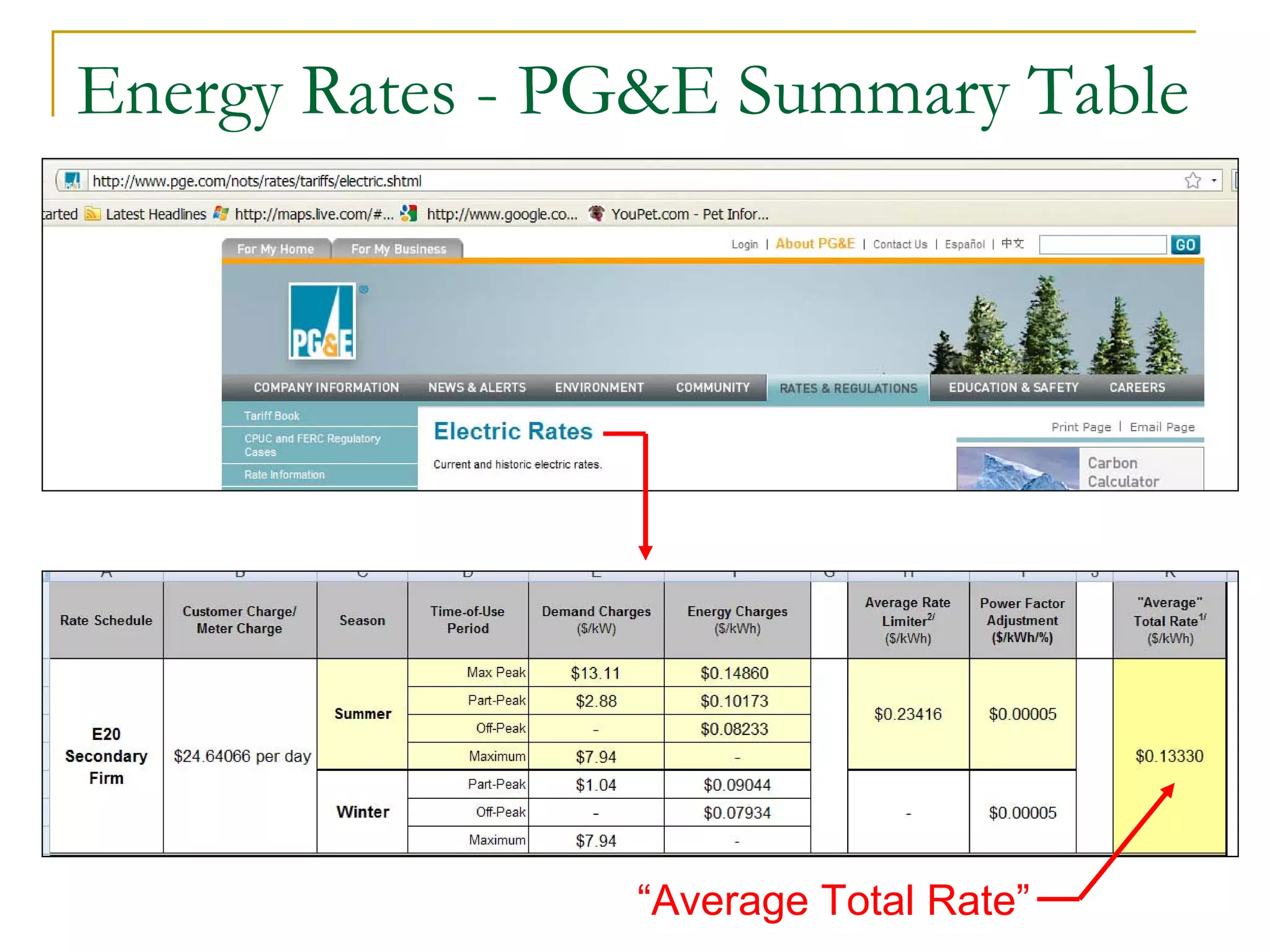Click the Email Page link

click(x=1161, y=427)
